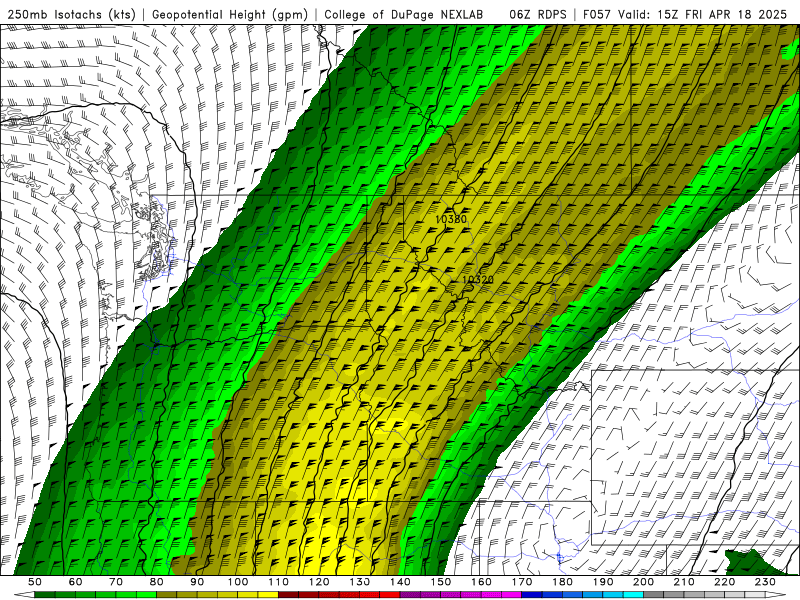This screenshot has height=600, width=800.
Task: Click the 110 knot colorbar label
Action: [x=279, y=582]
